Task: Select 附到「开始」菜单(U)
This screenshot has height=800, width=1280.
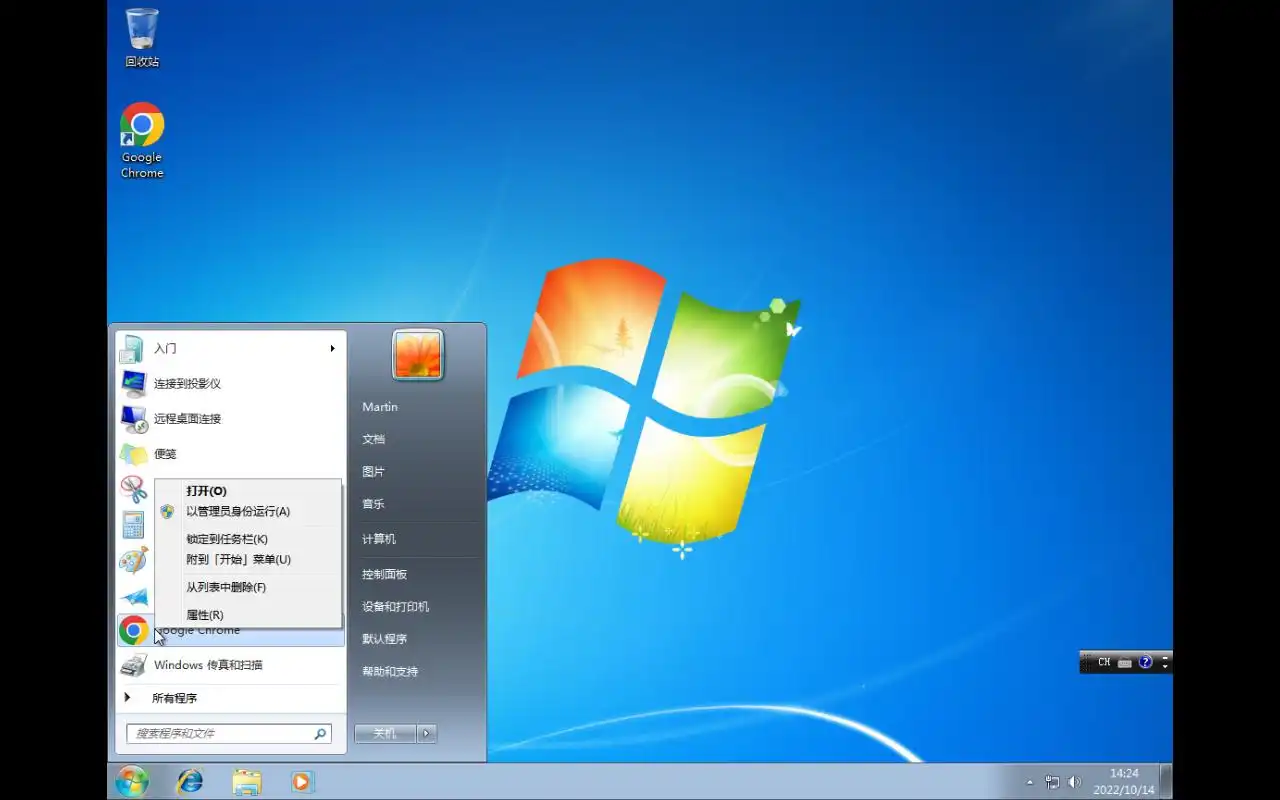Action: (x=249, y=559)
